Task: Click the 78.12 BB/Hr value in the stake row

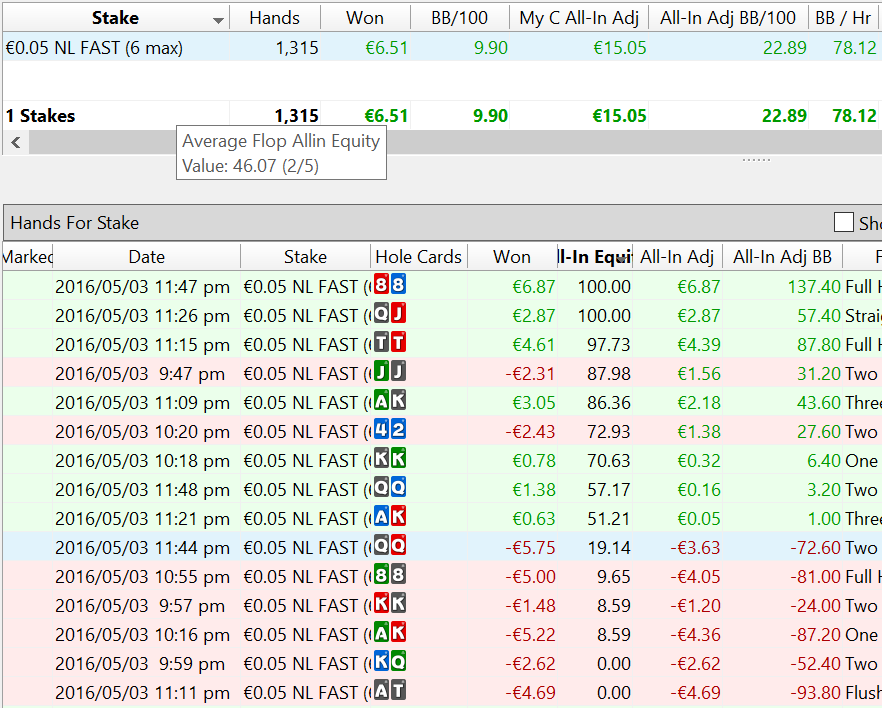Action: click(855, 48)
